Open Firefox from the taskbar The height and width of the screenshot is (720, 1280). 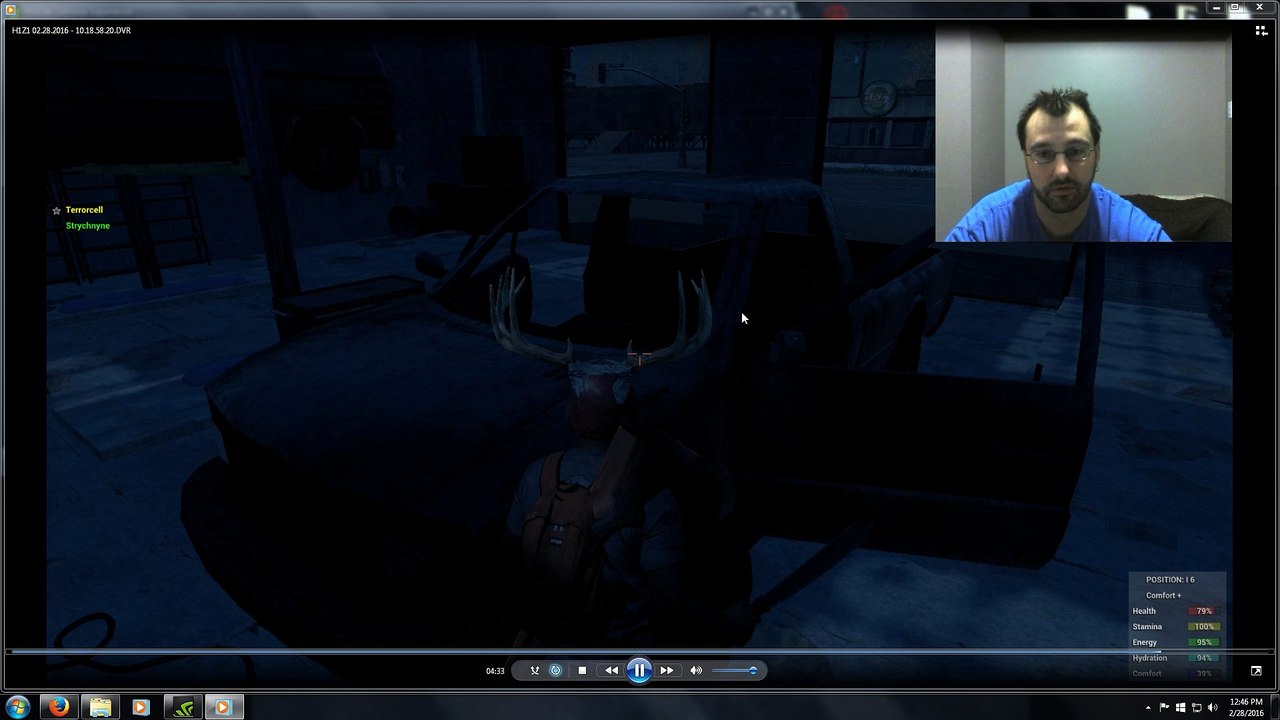point(59,707)
